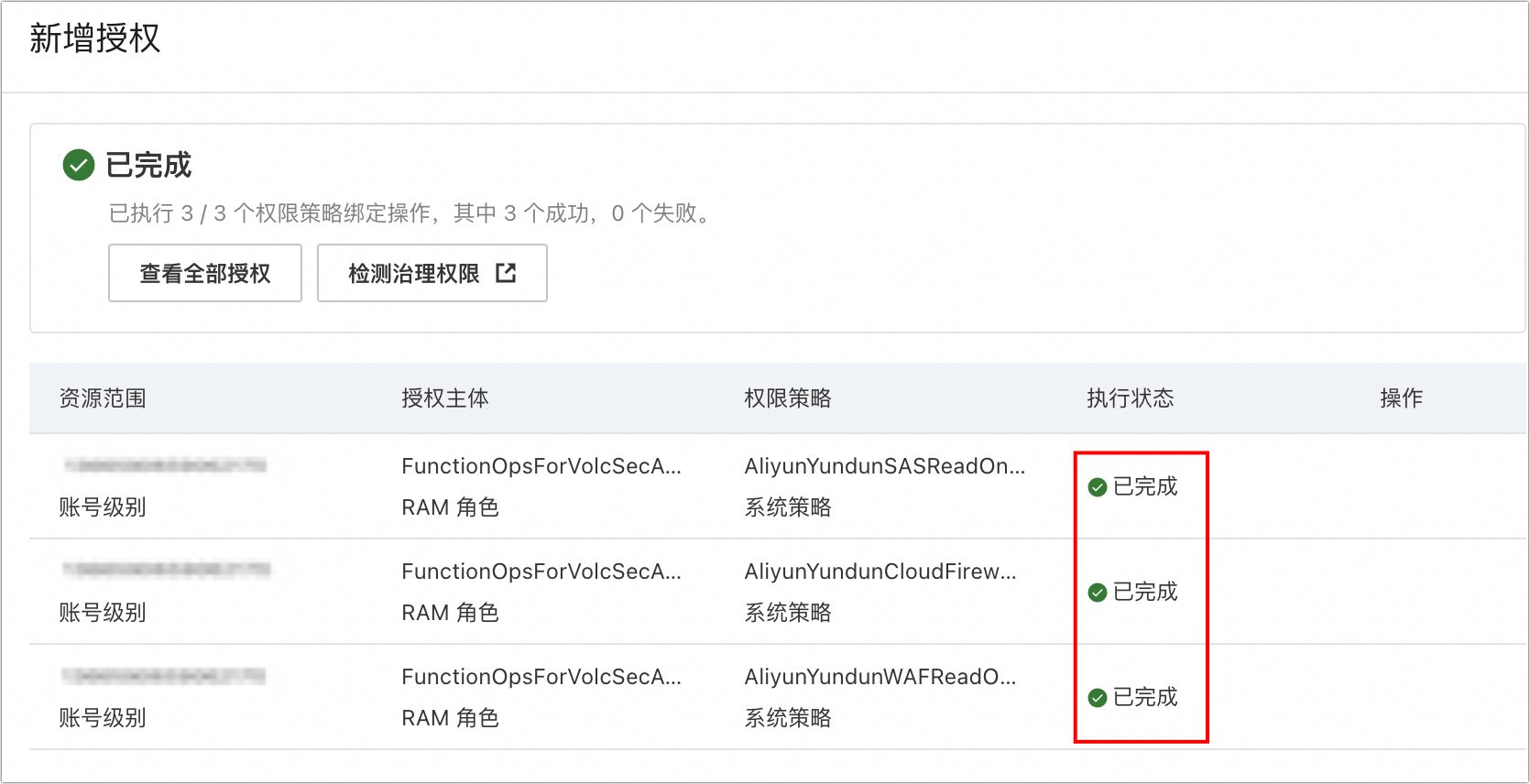1530x784 pixels.
Task: Click 账号级别 in the CloudFirew row
Action: click(103, 613)
